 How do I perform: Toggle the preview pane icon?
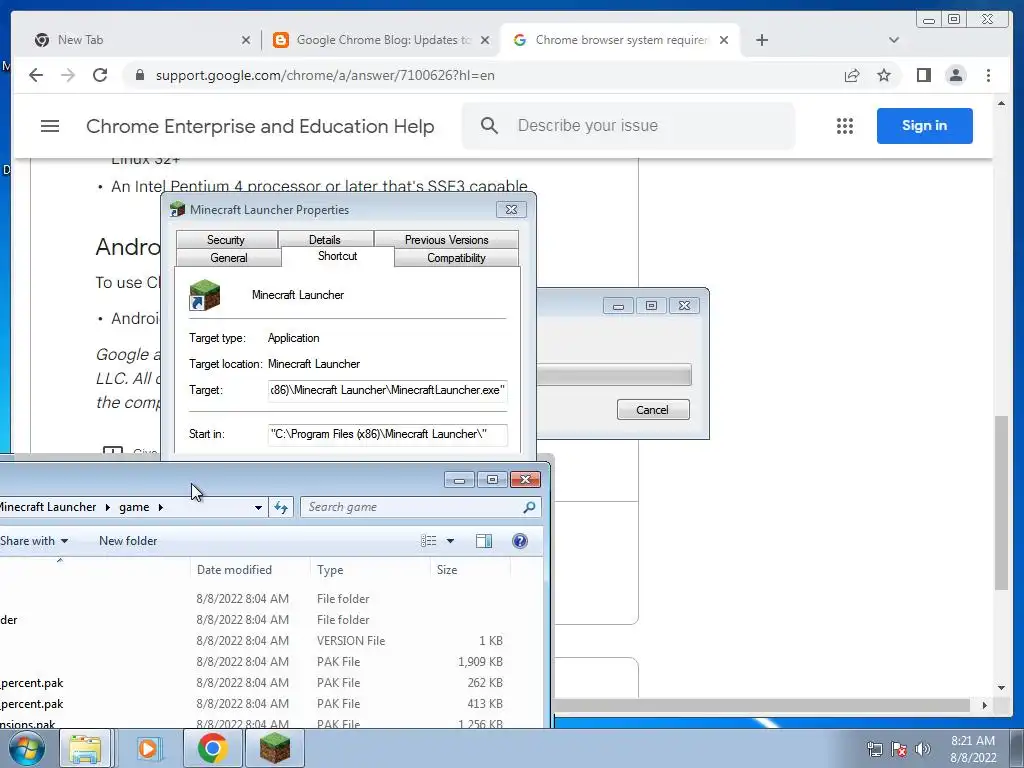[x=484, y=541]
